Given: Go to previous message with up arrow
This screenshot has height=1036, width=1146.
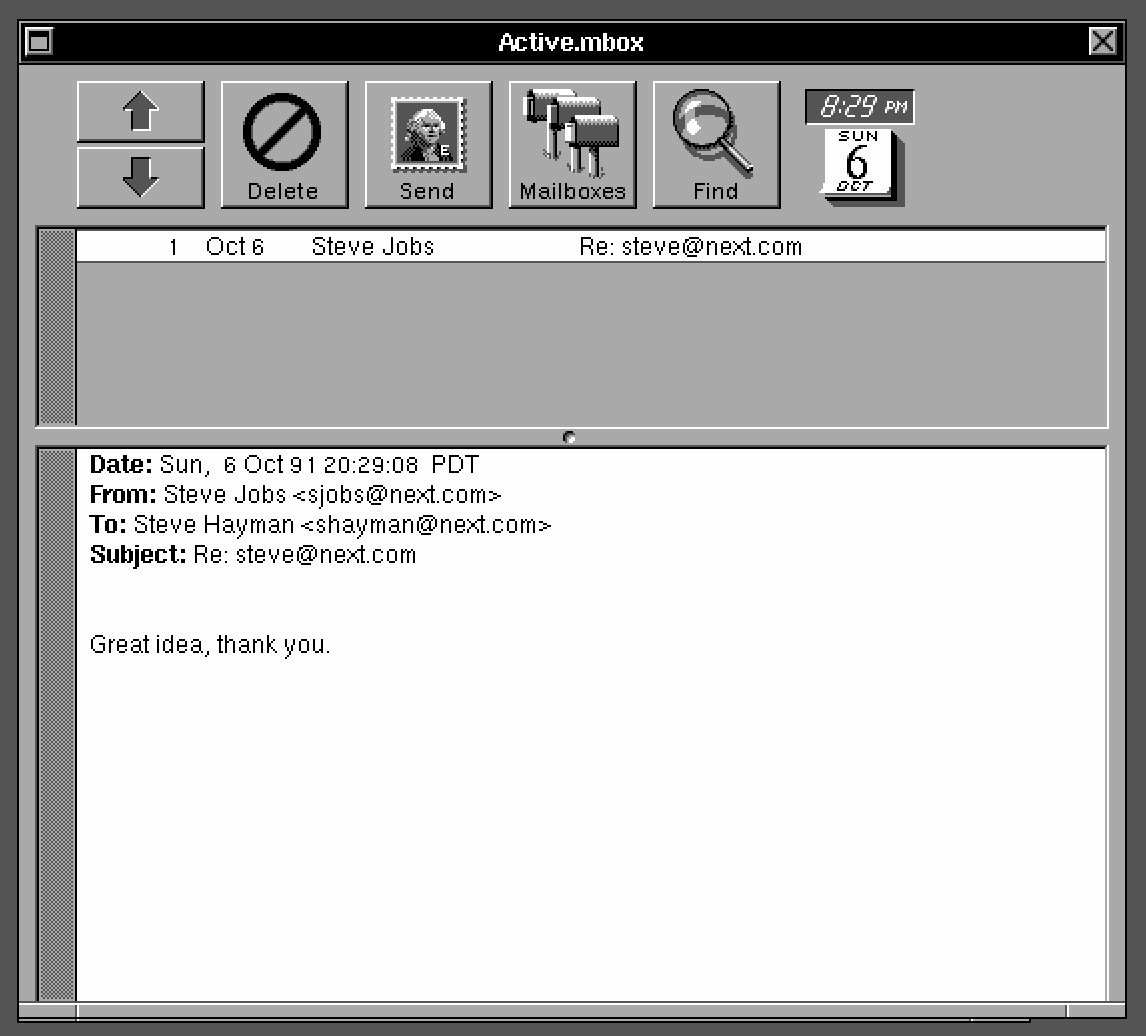Looking at the screenshot, I should (x=140, y=112).
